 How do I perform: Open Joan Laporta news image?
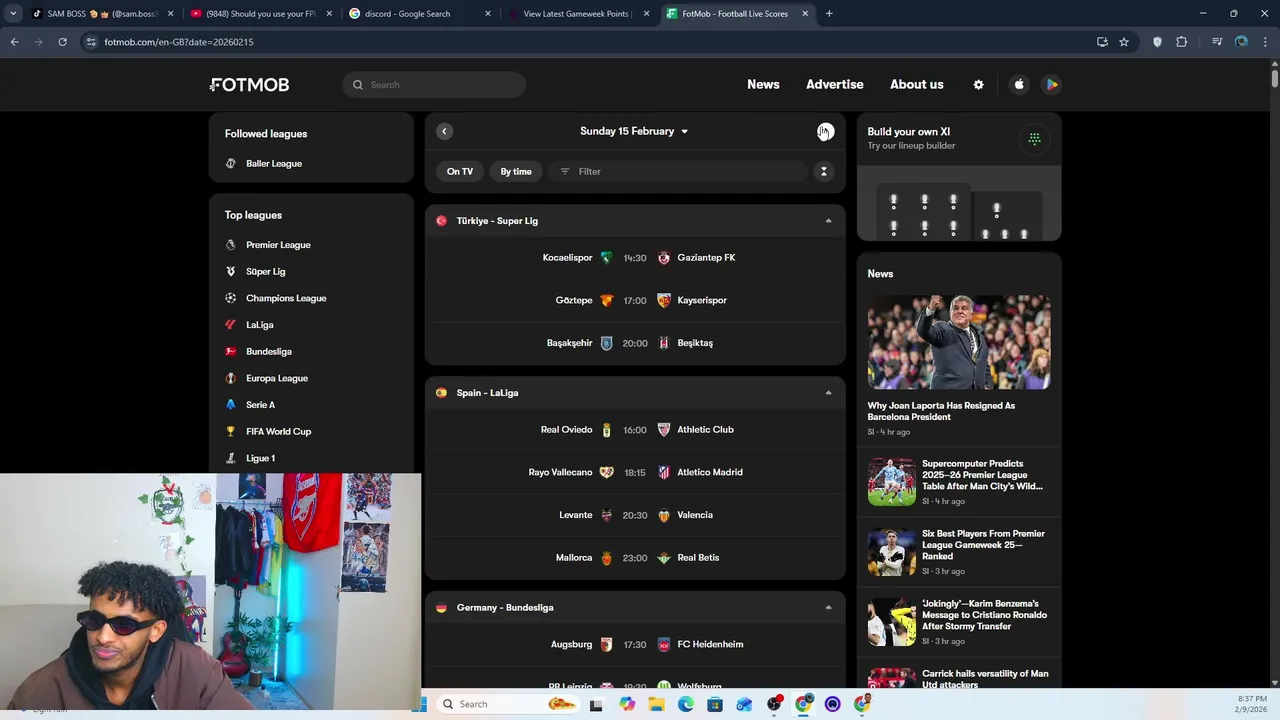[959, 342]
